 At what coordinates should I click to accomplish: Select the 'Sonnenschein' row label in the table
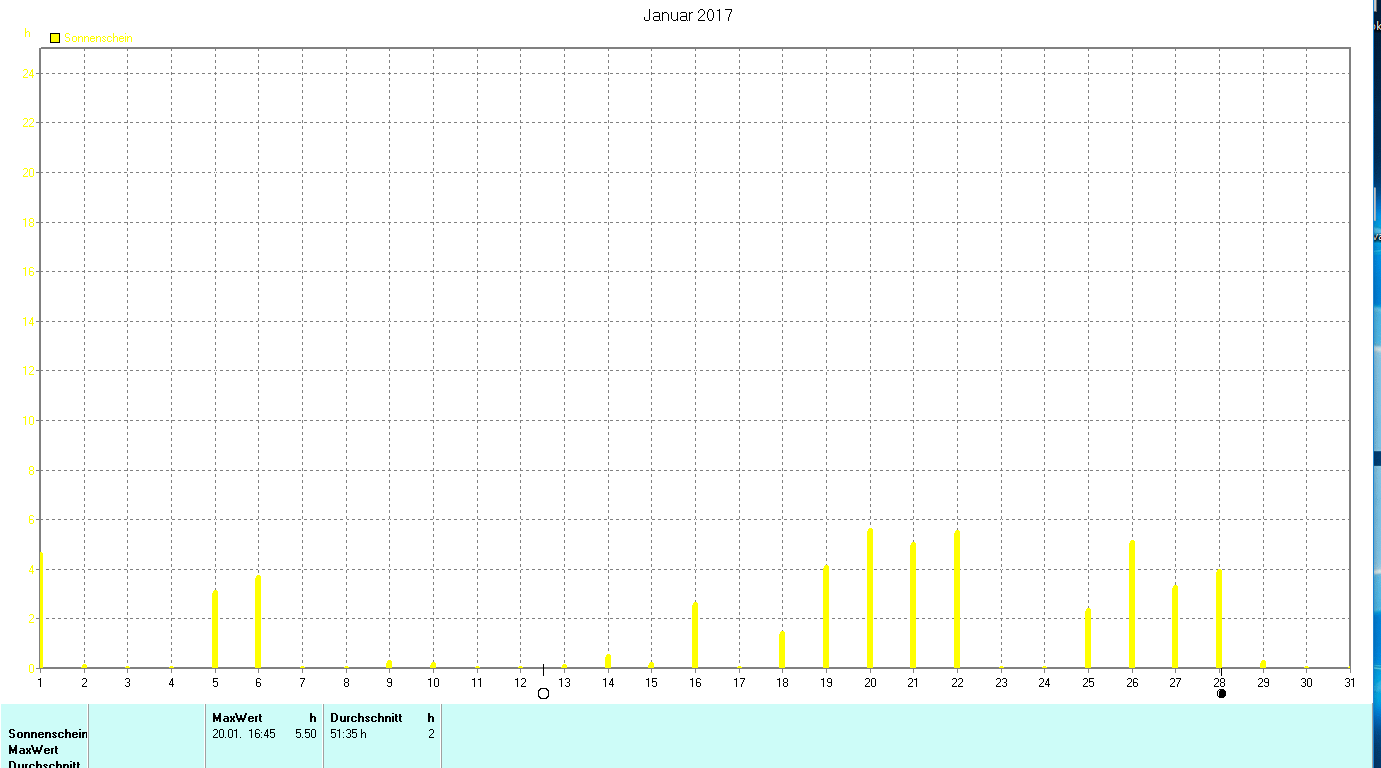pos(48,734)
